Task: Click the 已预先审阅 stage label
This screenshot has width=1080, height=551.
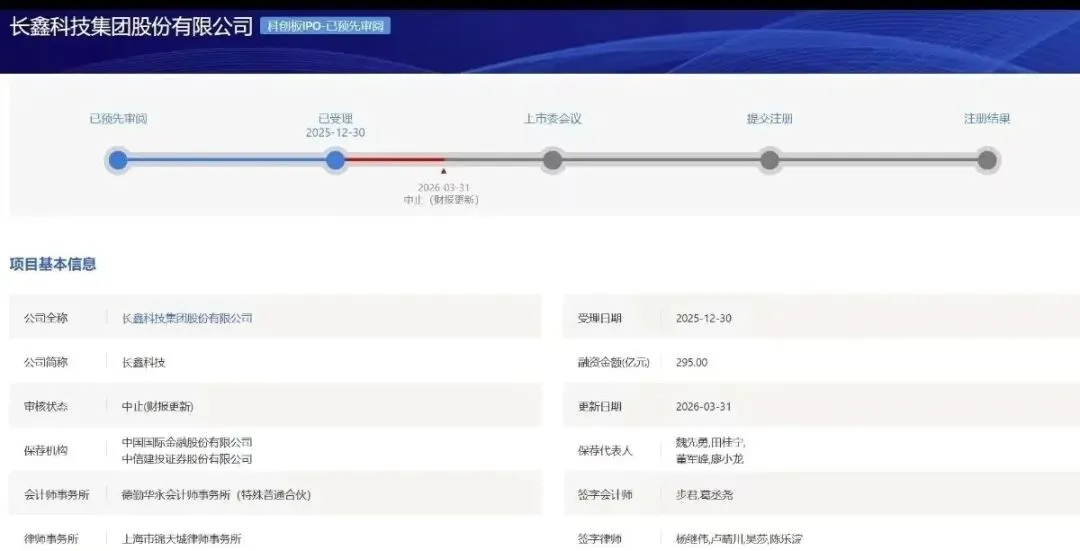Action: point(118,118)
